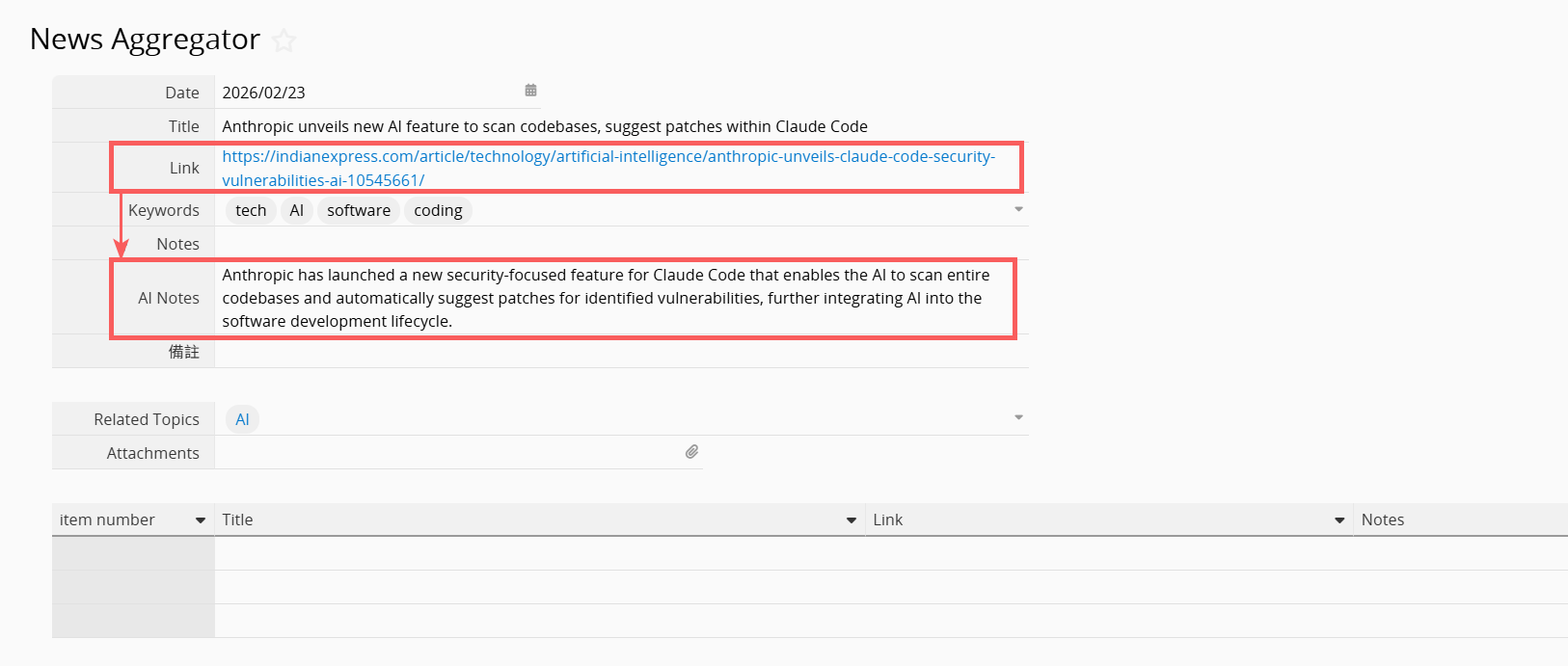Click the empty 備註 field

click(617, 352)
